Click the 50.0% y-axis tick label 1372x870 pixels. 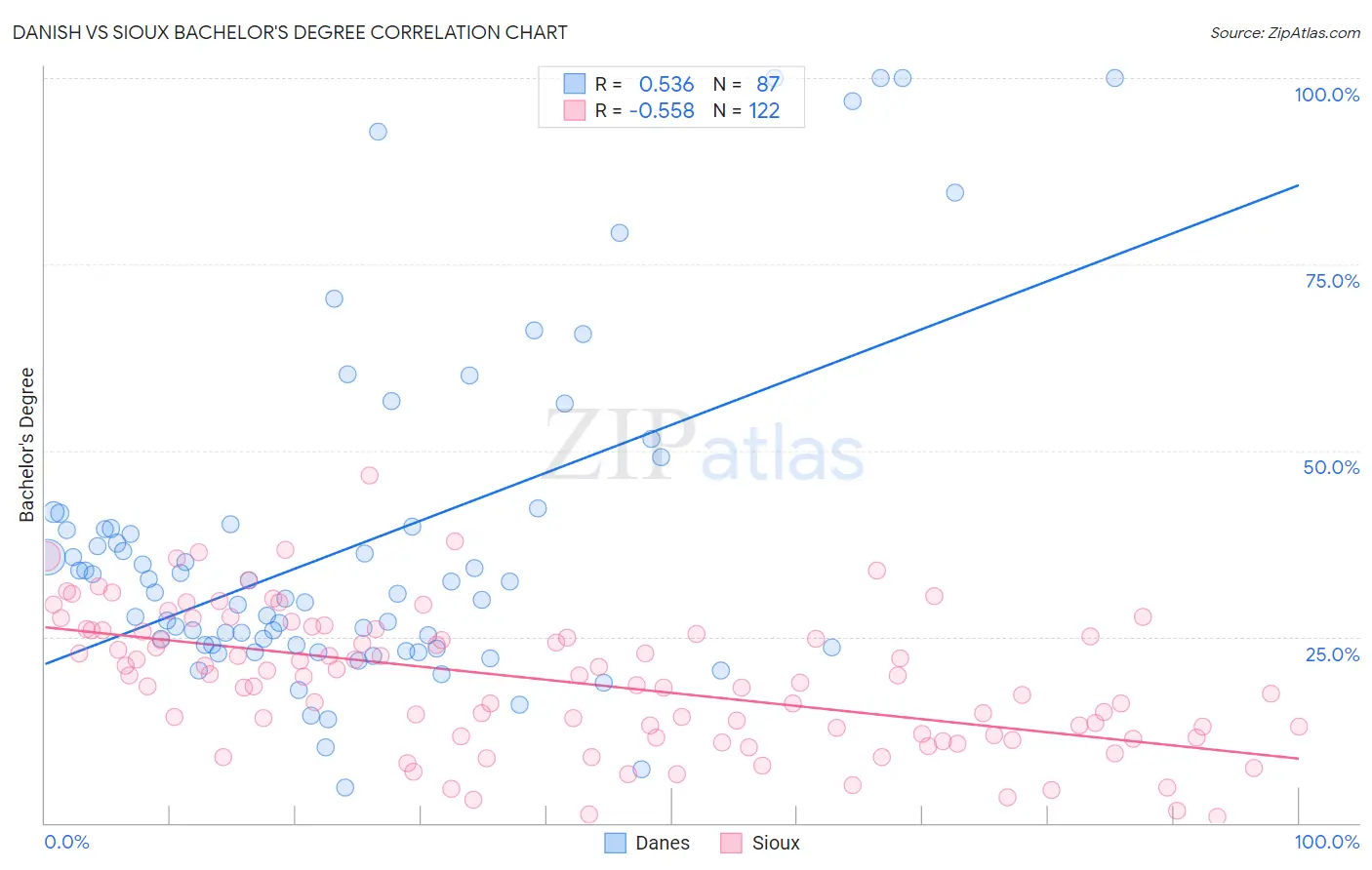click(x=1331, y=467)
